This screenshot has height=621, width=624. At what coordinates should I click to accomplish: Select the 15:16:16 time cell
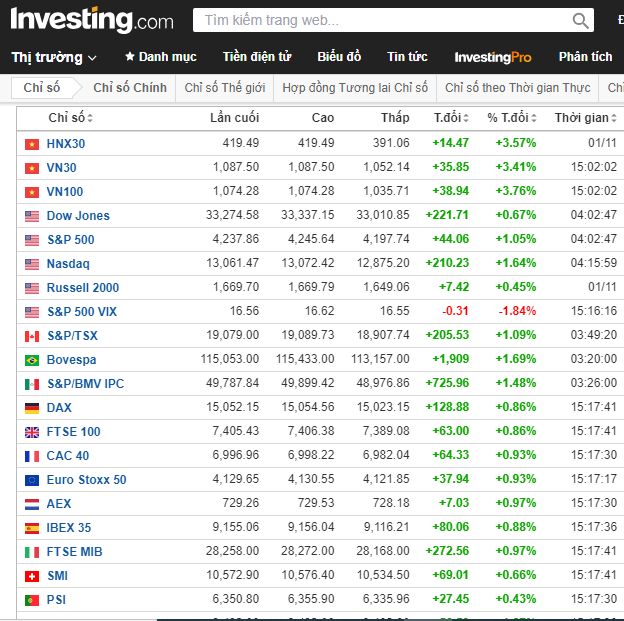tap(594, 311)
